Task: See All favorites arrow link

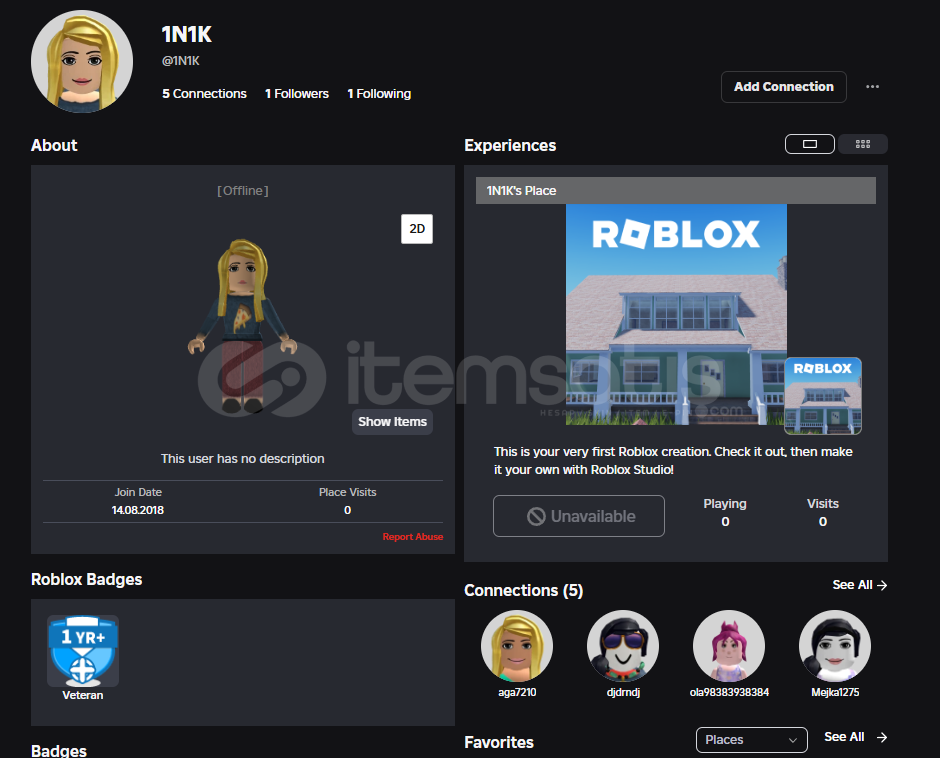Action: 855,737
